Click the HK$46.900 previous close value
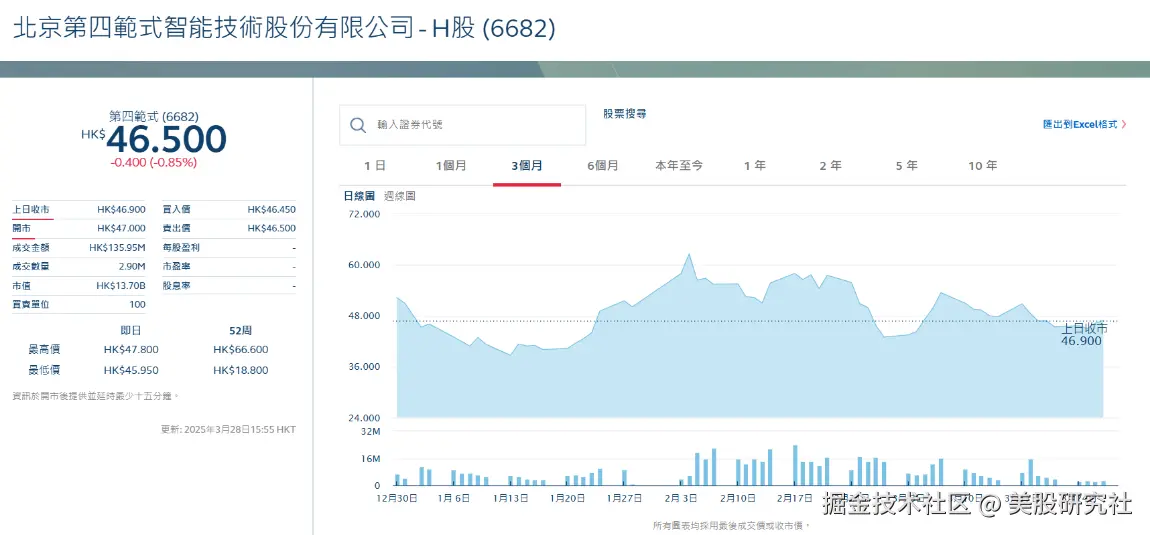Screen dimensions: 1150x535 pos(121,209)
